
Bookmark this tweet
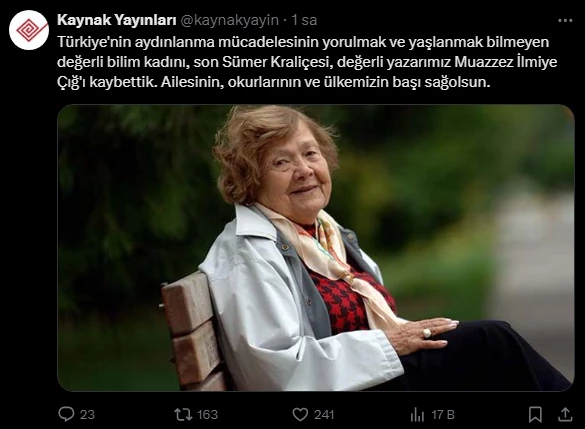pyautogui.click(x=535, y=414)
